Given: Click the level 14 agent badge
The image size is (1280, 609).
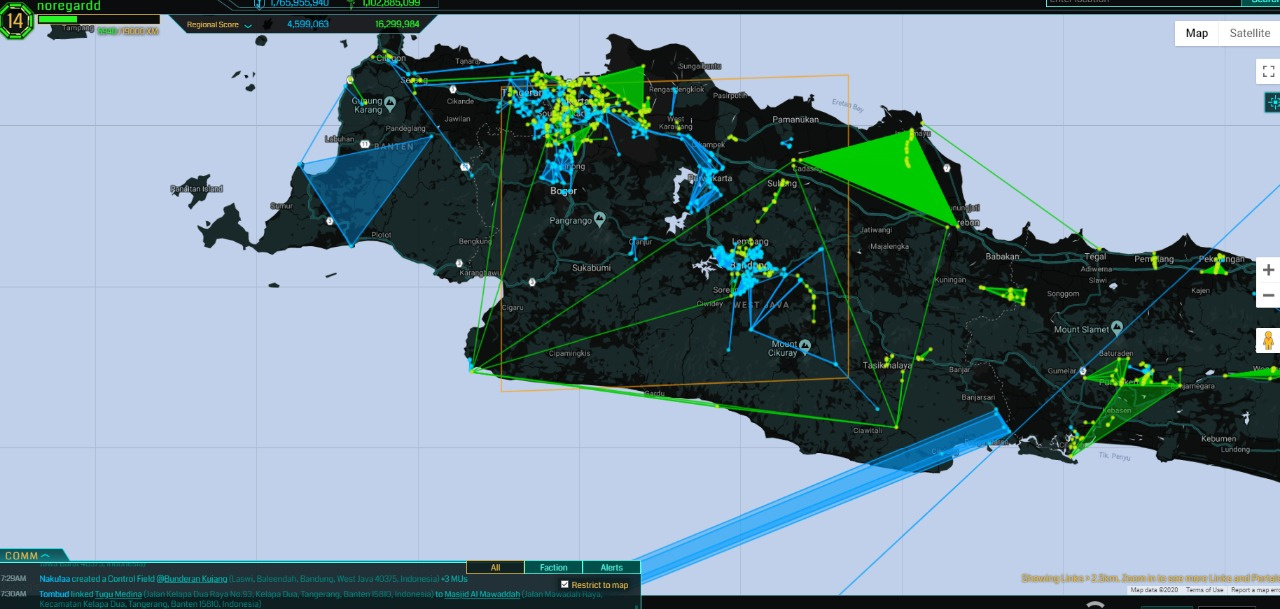Looking at the screenshot, I should tap(17, 21).
